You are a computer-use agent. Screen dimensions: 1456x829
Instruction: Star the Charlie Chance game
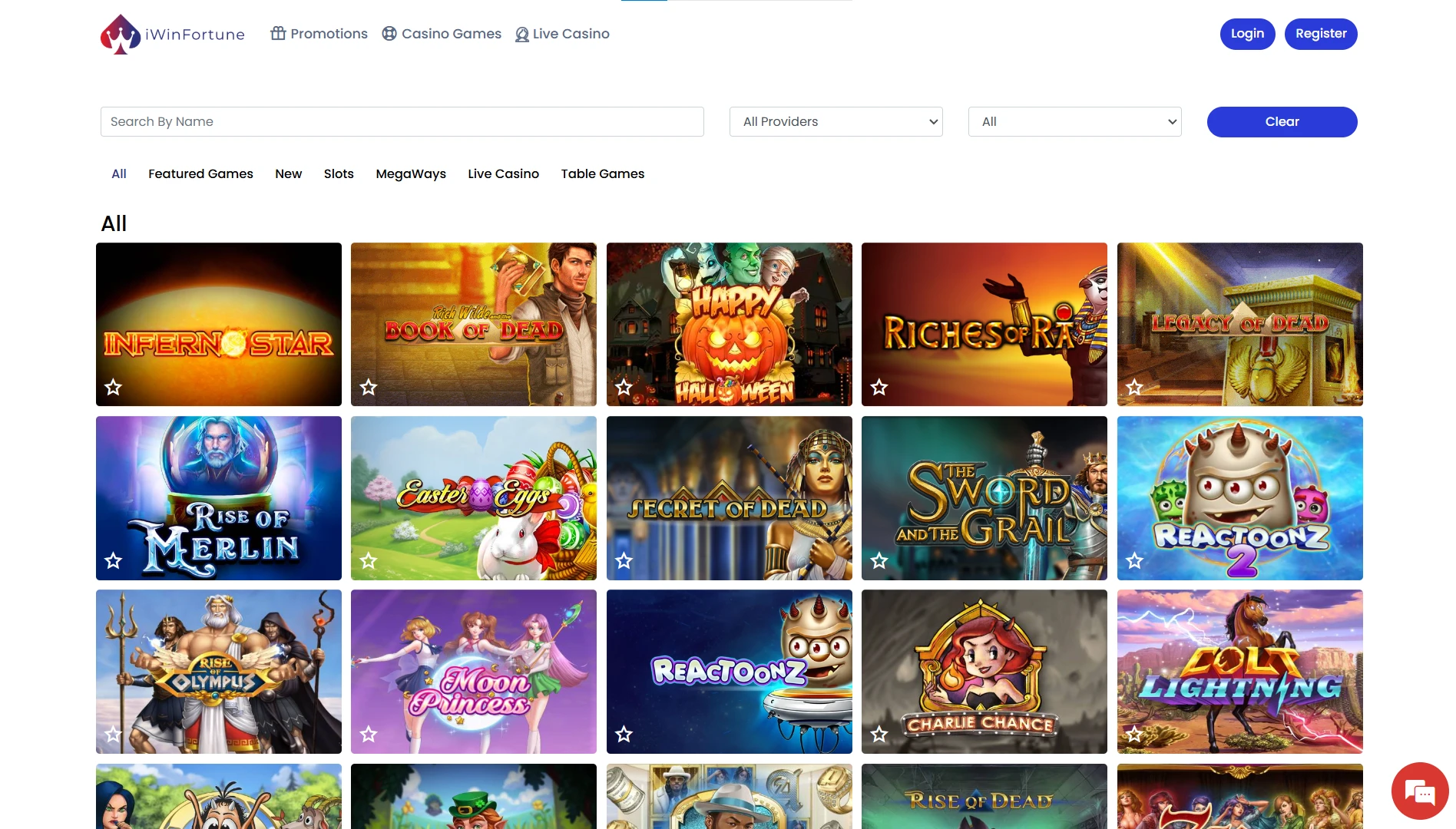pos(879,735)
